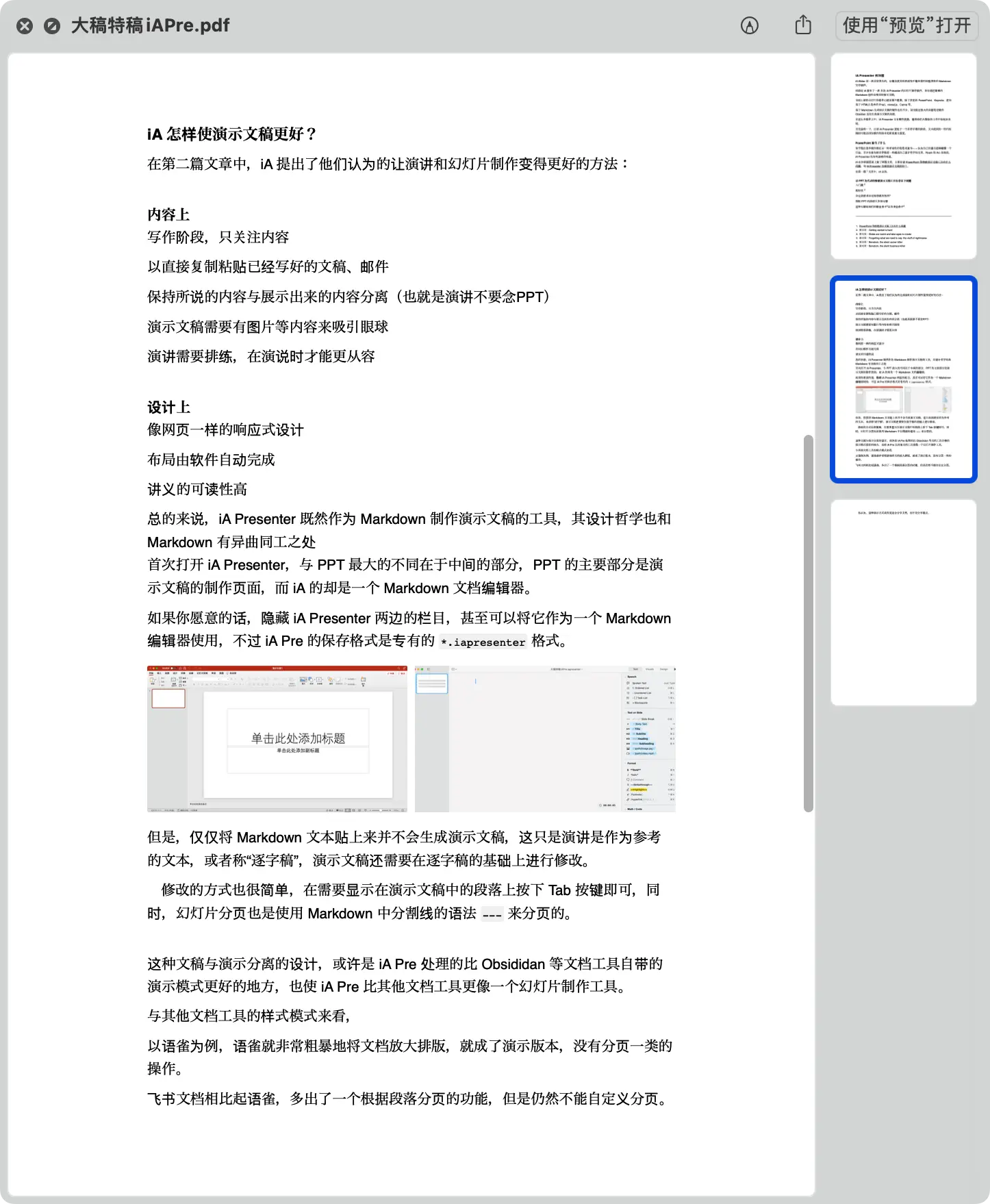
Task: Click the line 写作阶段，只关注内容
Action: (x=218, y=238)
